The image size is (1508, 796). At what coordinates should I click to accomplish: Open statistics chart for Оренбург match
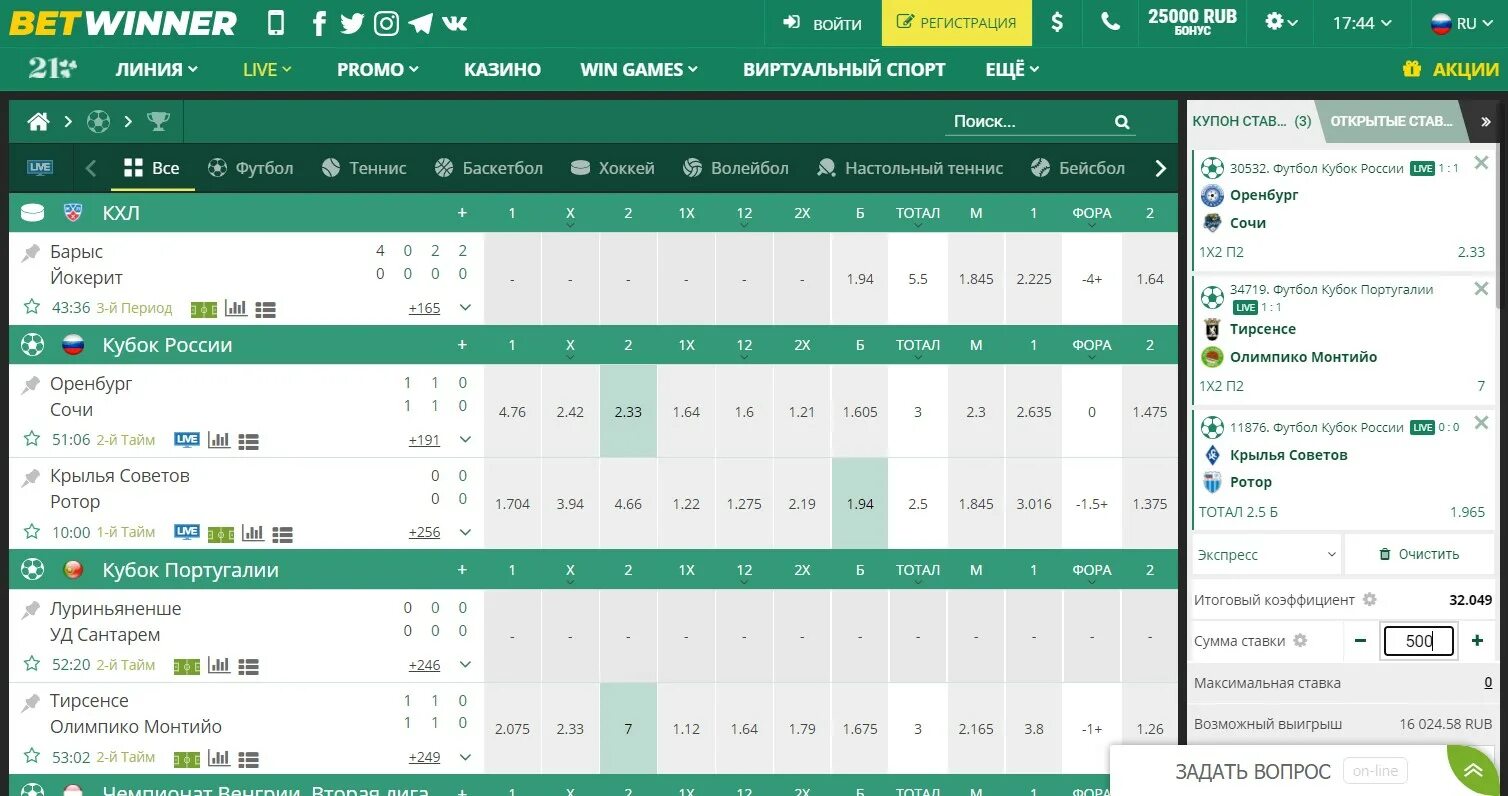click(218, 440)
